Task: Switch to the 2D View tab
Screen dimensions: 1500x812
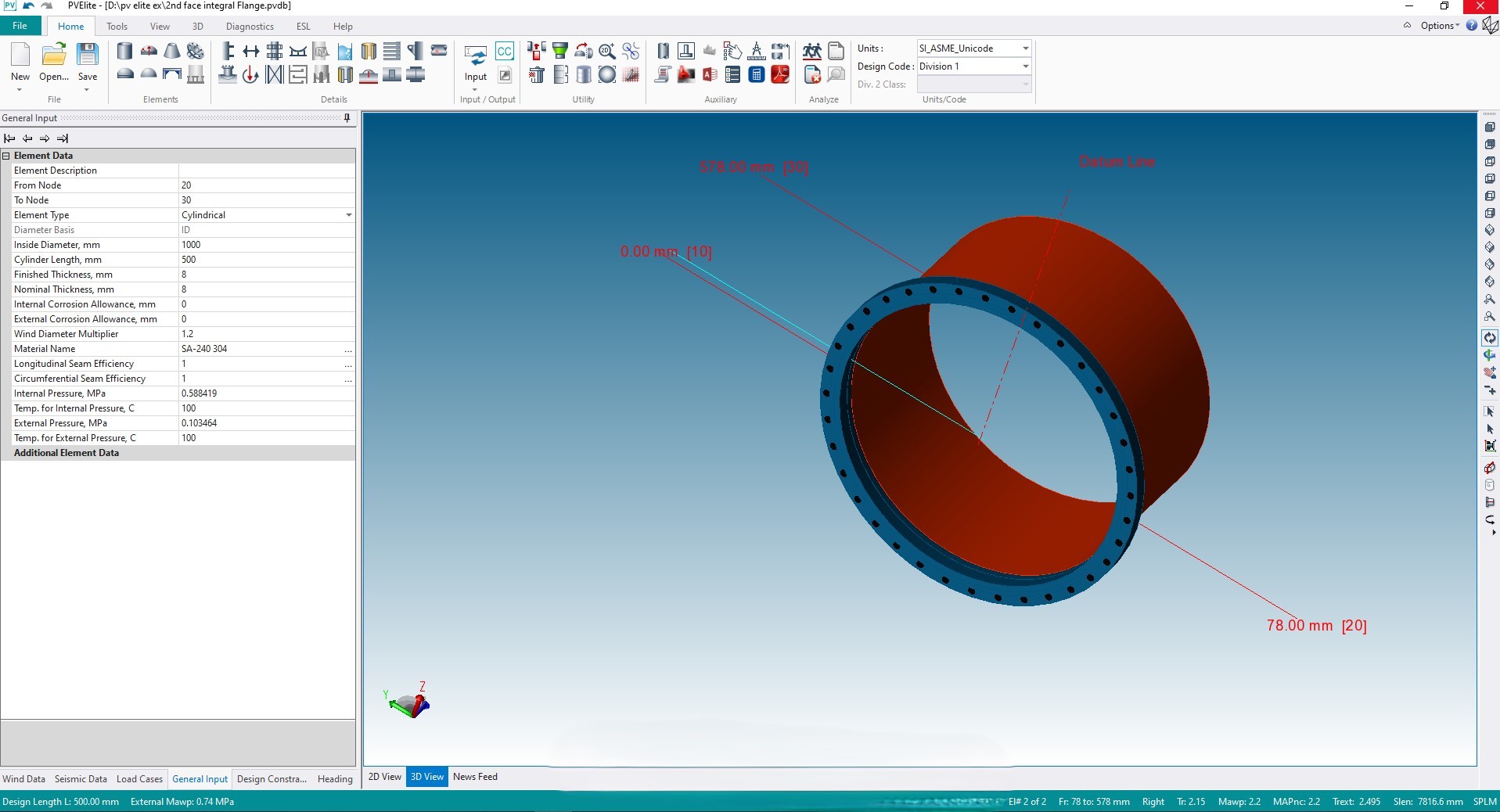Action: 384,777
